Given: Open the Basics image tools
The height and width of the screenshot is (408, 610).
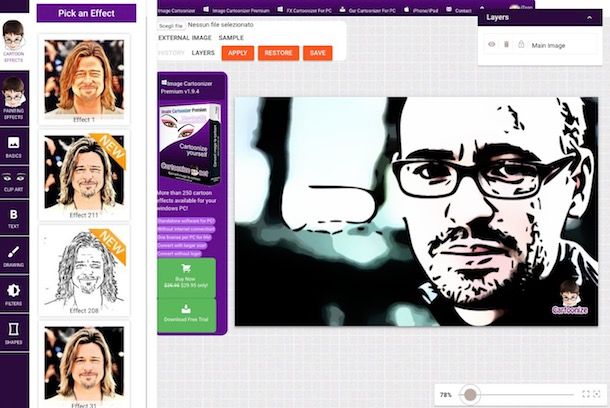Looking at the screenshot, I should 14,147.
